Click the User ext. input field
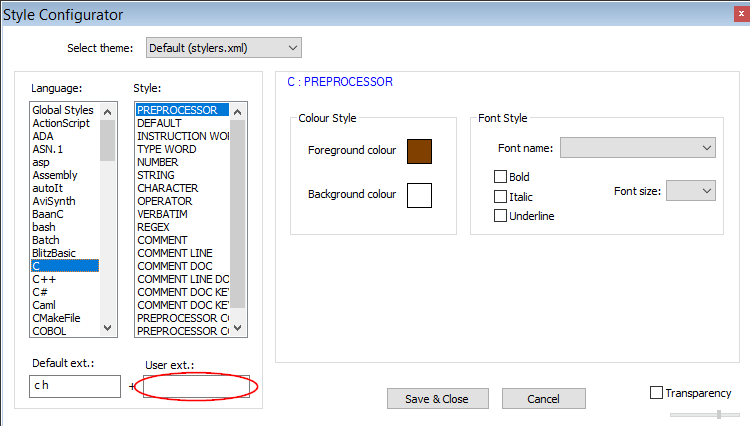Screen dimensions: 750x426 197,386
